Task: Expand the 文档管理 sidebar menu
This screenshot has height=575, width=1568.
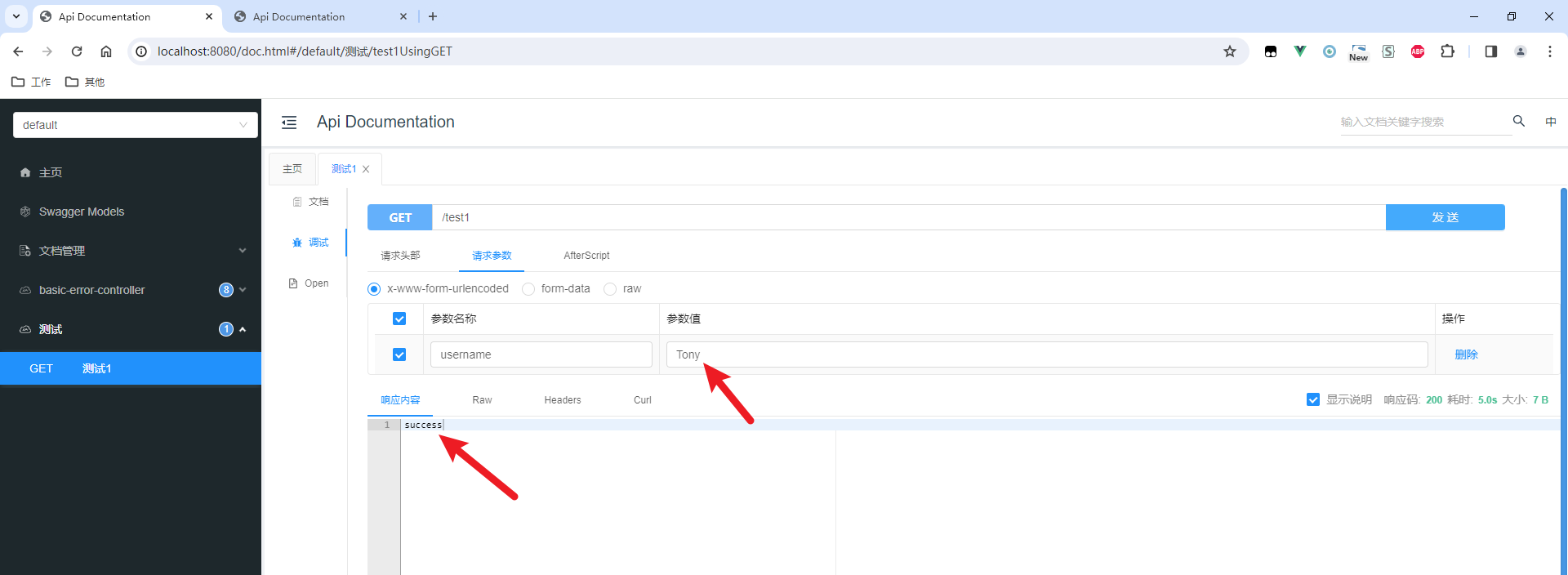Action: [x=131, y=251]
